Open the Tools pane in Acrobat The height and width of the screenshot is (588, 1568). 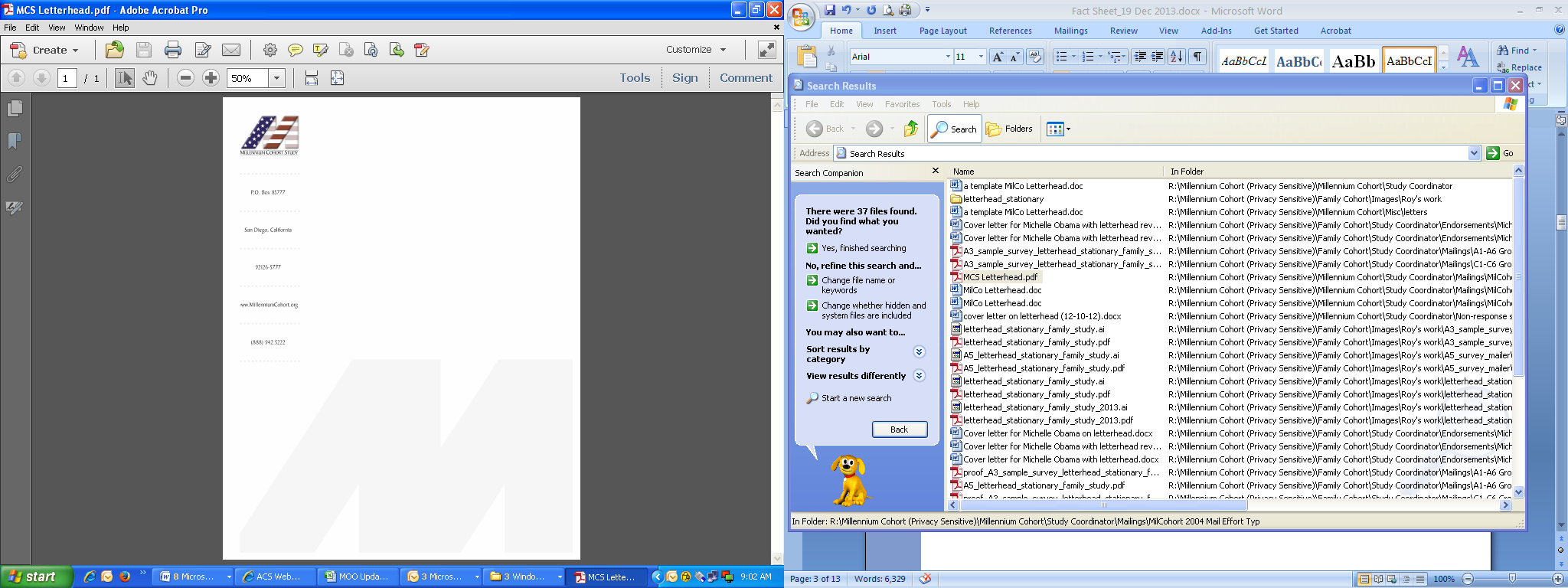[635, 78]
